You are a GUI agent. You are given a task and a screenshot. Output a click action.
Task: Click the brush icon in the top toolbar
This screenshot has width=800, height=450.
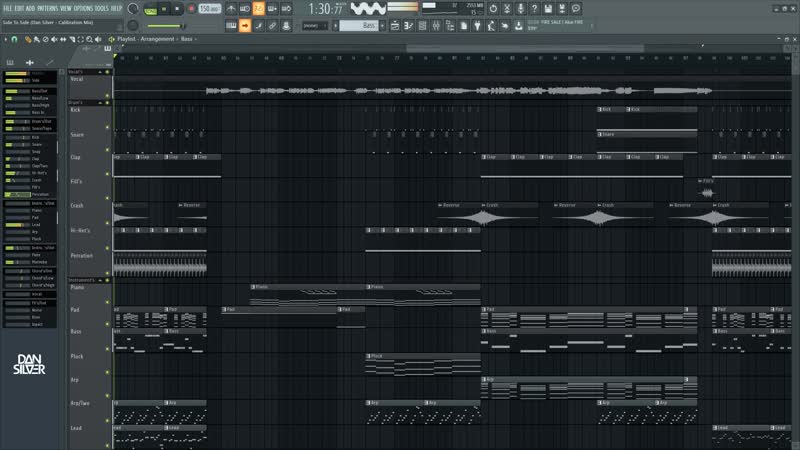(x=259, y=26)
